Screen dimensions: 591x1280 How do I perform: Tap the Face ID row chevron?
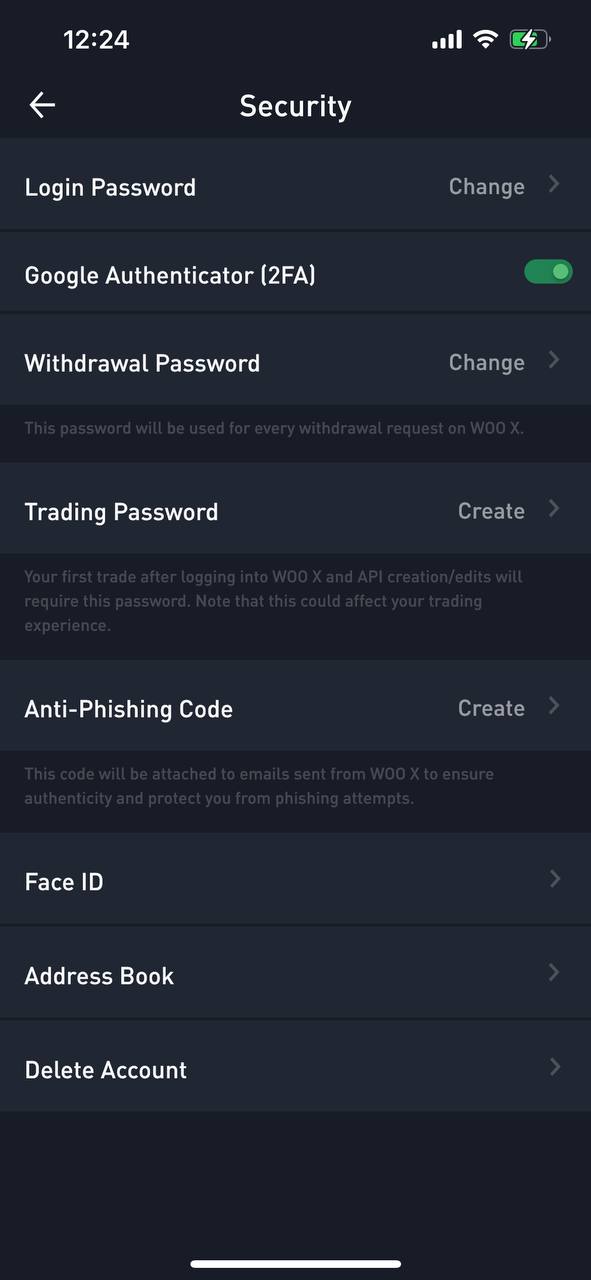click(554, 879)
